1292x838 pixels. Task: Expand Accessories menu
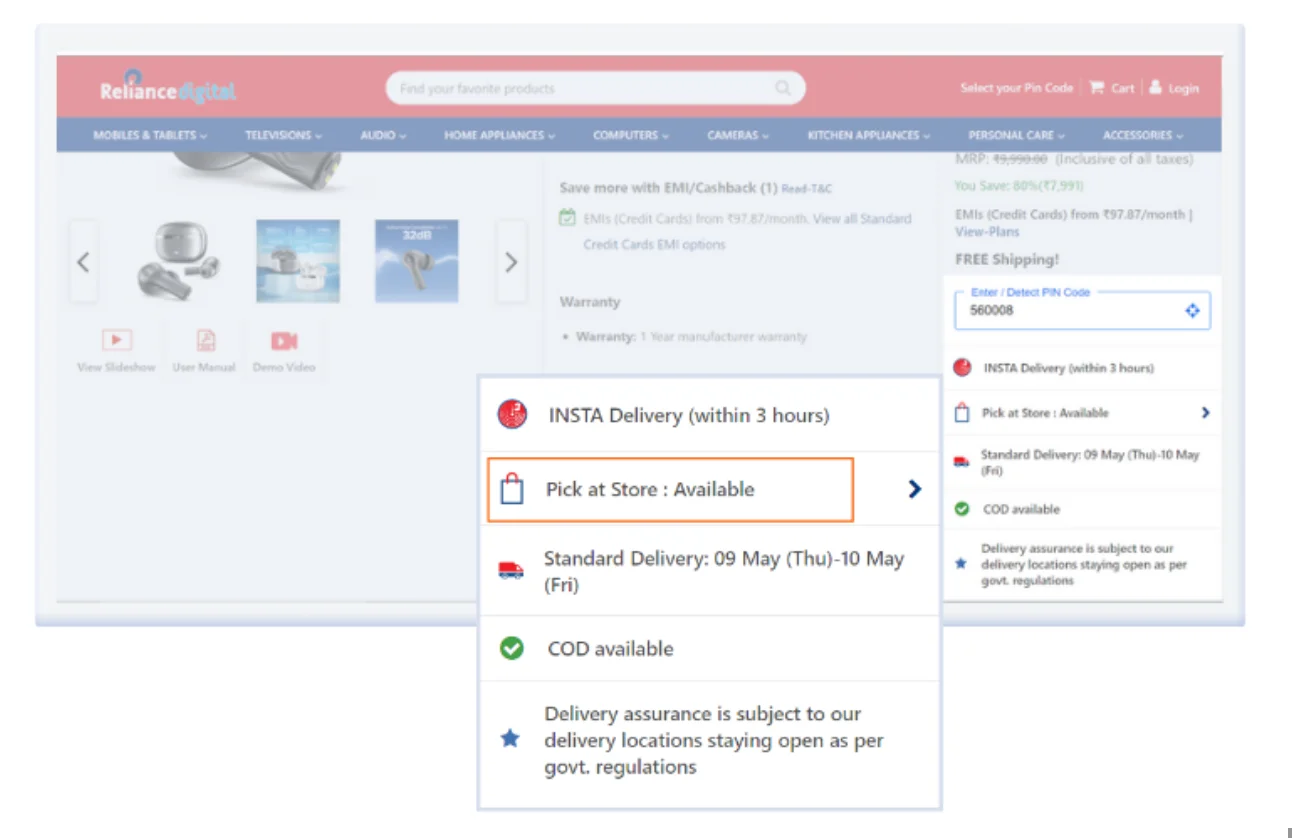coord(1142,135)
